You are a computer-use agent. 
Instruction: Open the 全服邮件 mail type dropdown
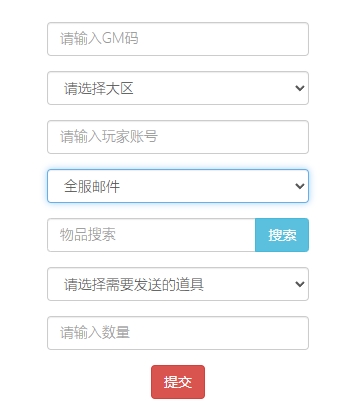pos(178,186)
